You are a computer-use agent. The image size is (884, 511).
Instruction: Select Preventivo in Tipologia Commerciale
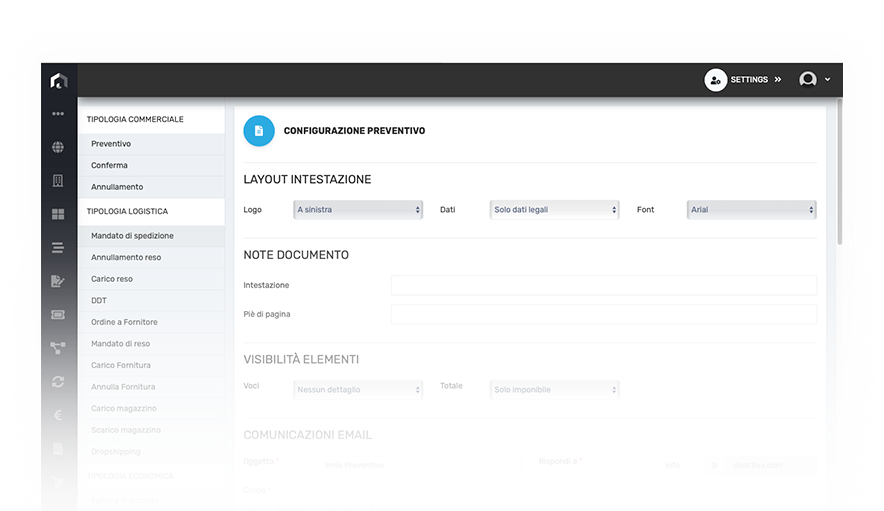[x=151, y=144]
